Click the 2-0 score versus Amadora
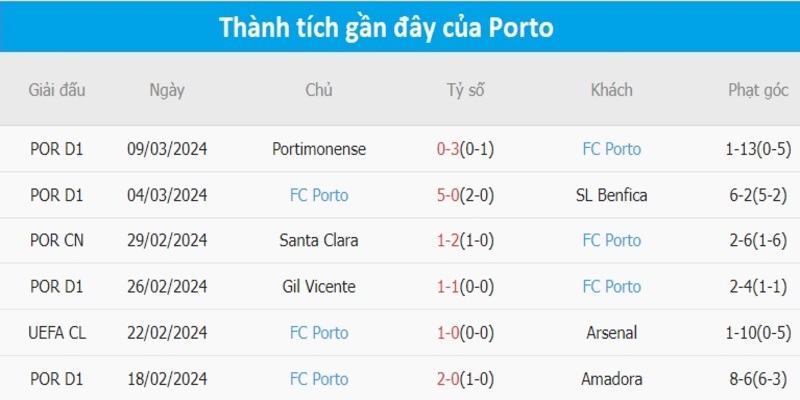Viewport: 800px width, 400px height. pyautogui.click(x=449, y=379)
